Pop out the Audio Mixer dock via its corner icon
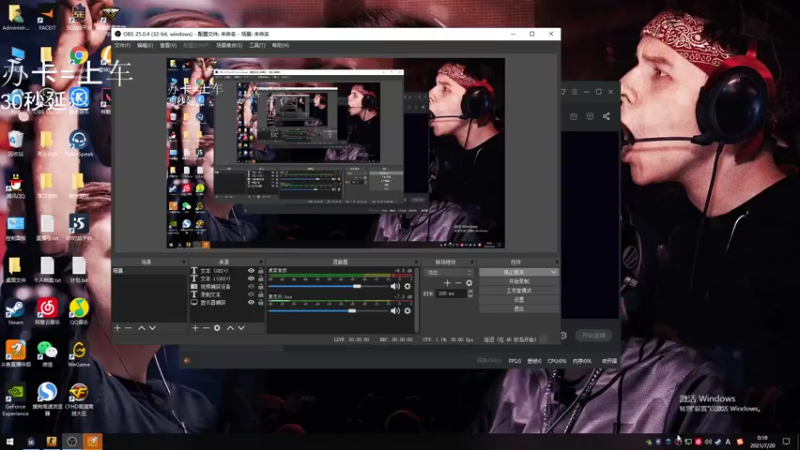 [416, 262]
